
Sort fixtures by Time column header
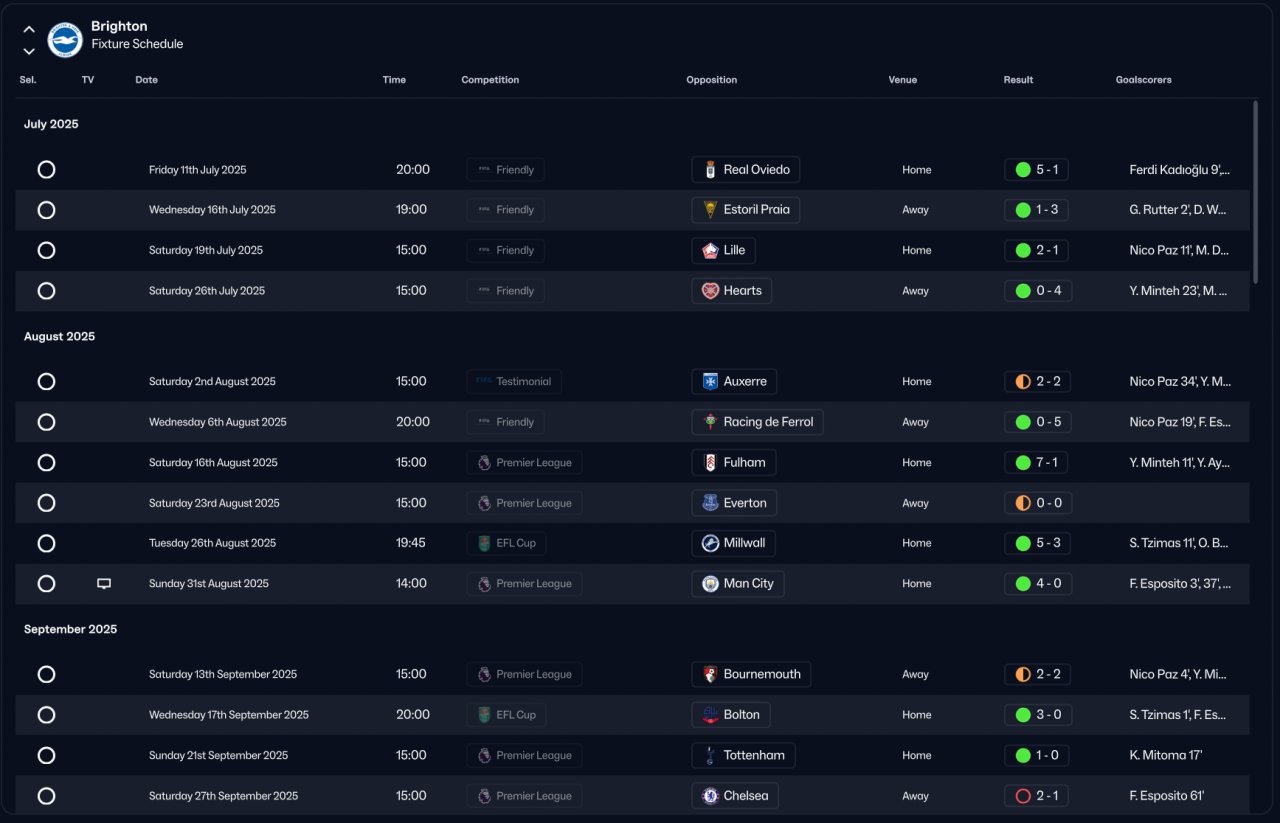point(394,80)
